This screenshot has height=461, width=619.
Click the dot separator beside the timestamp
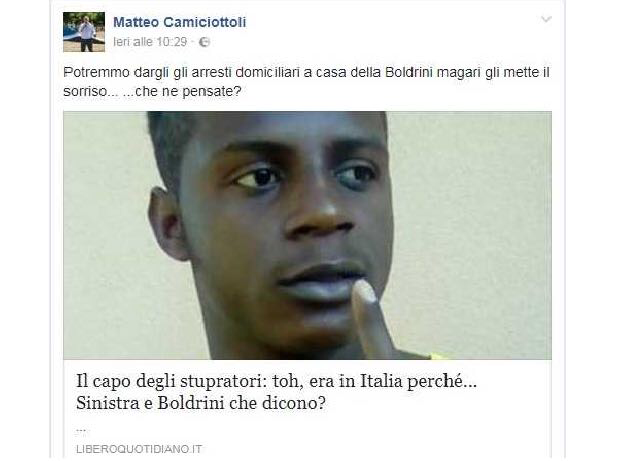(x=193, y=42)
